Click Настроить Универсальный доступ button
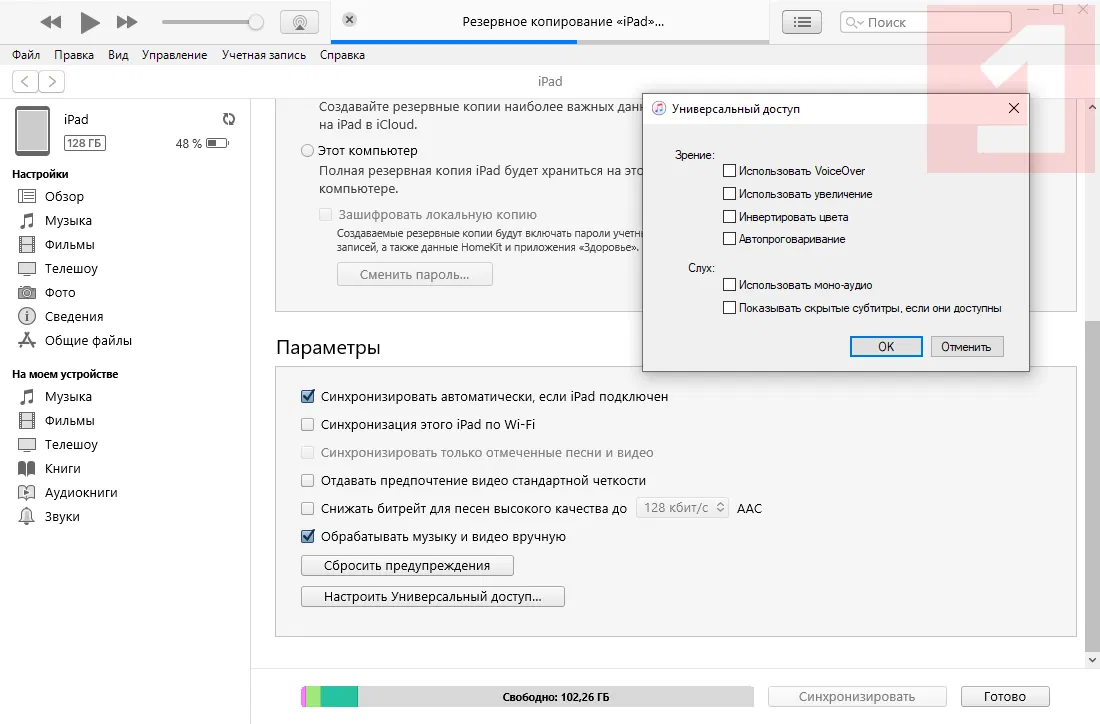The image size is (1100, 724). (x=433, y=596)
